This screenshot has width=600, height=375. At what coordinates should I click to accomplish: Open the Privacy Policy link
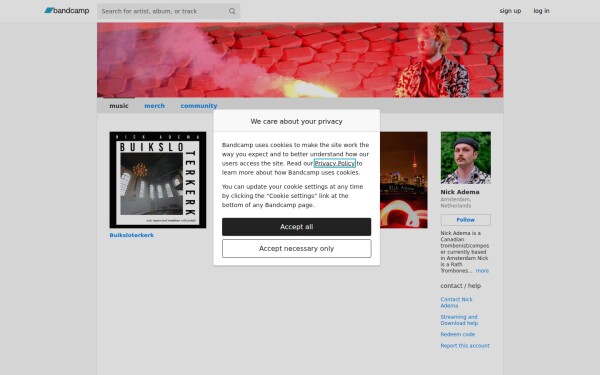(334, 163)
